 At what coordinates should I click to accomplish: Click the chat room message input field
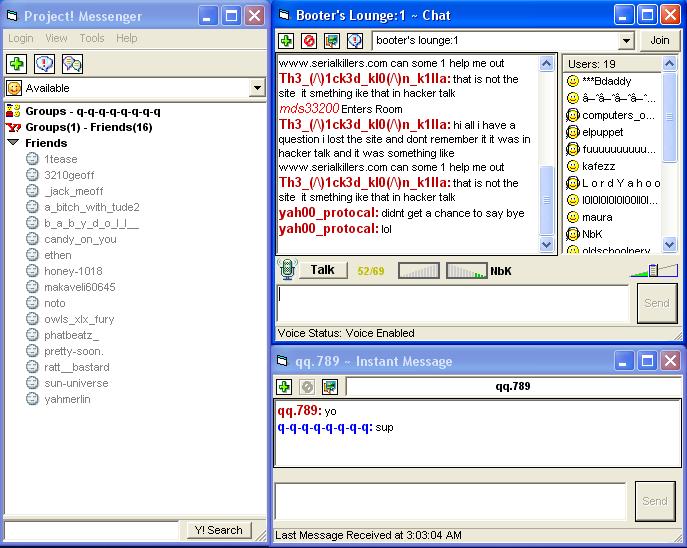(454, 303)
